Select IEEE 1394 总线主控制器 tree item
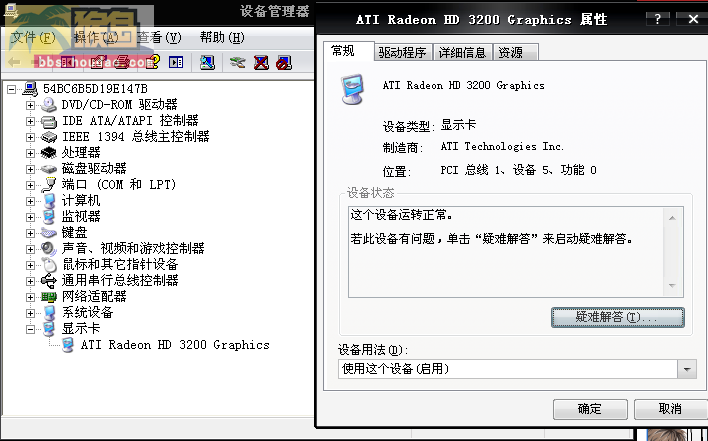 [x=135, y=136]
